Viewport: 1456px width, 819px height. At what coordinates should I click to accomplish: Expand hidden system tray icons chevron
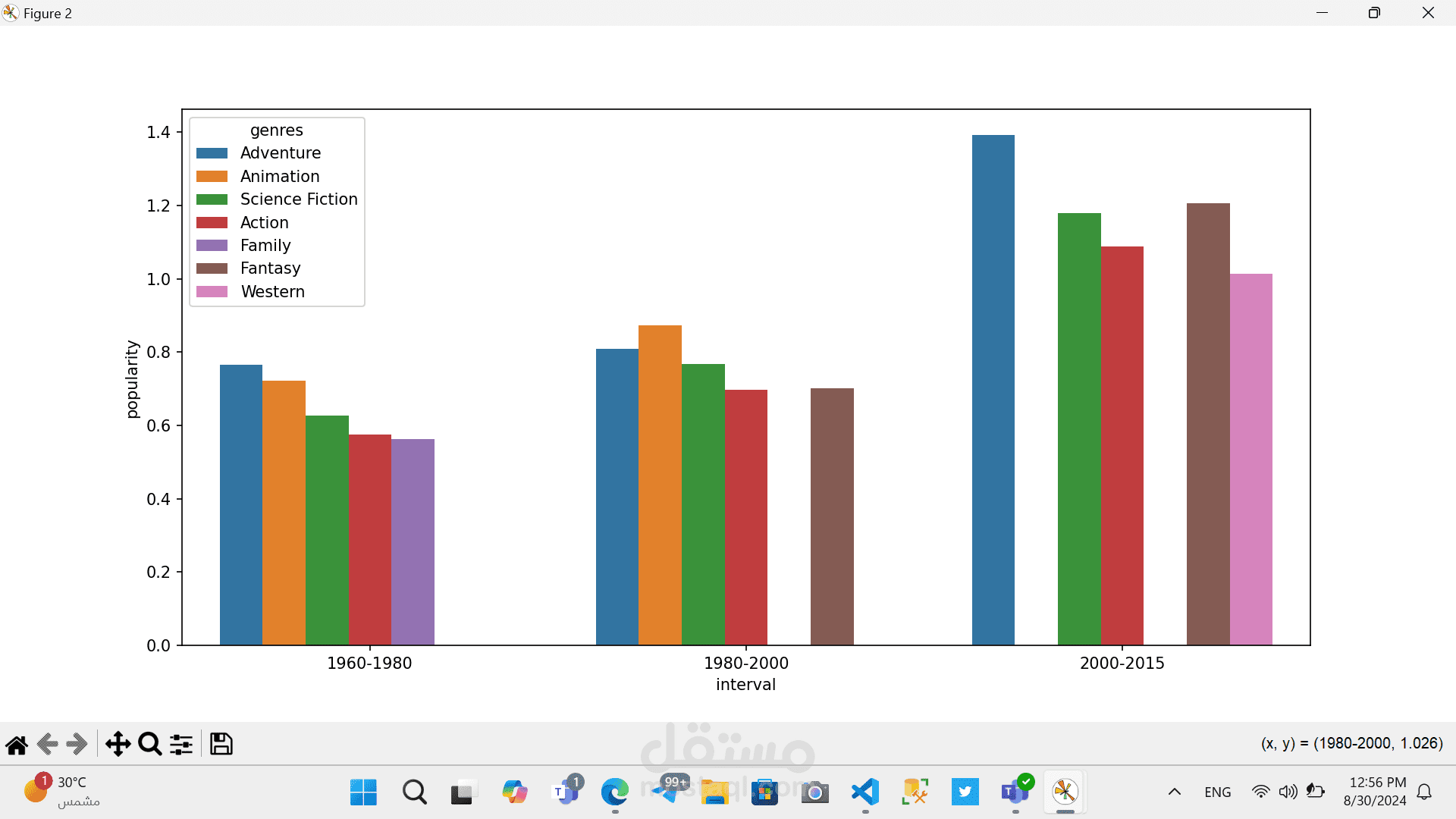coord(1174,792)
